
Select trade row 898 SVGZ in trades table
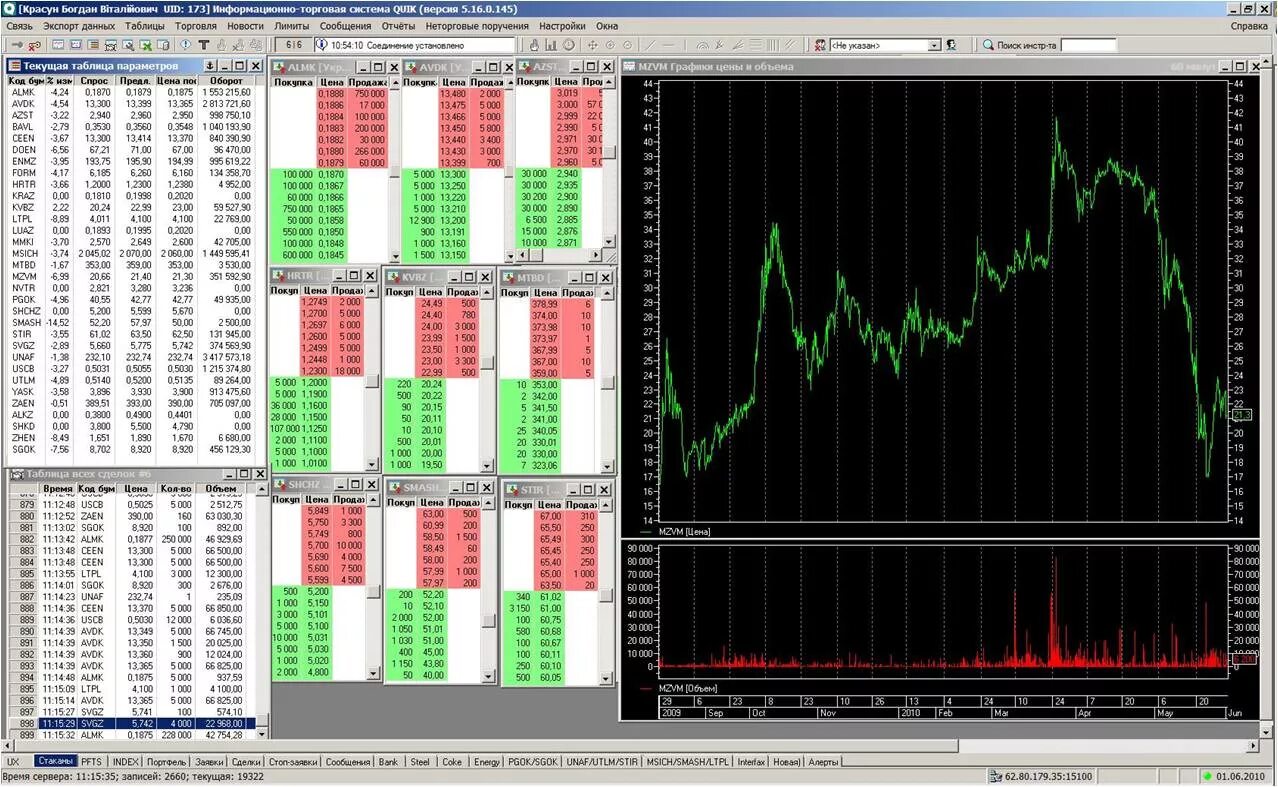(131, 723)
